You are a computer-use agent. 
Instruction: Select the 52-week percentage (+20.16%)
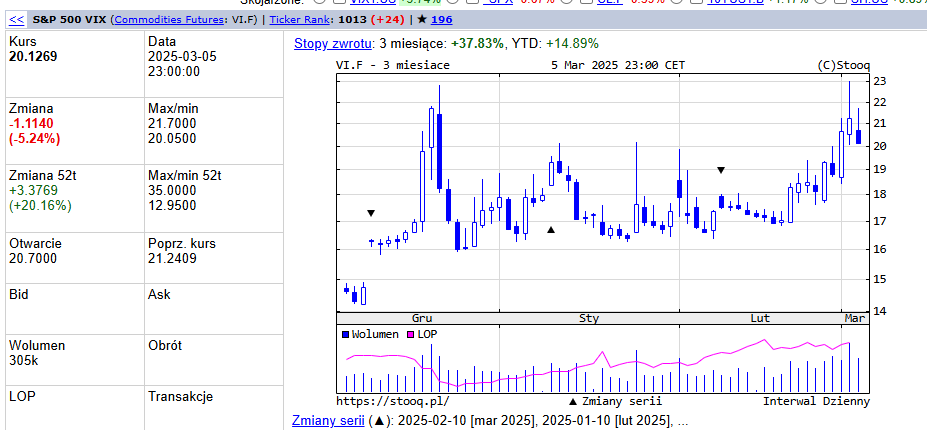point(40,205)
